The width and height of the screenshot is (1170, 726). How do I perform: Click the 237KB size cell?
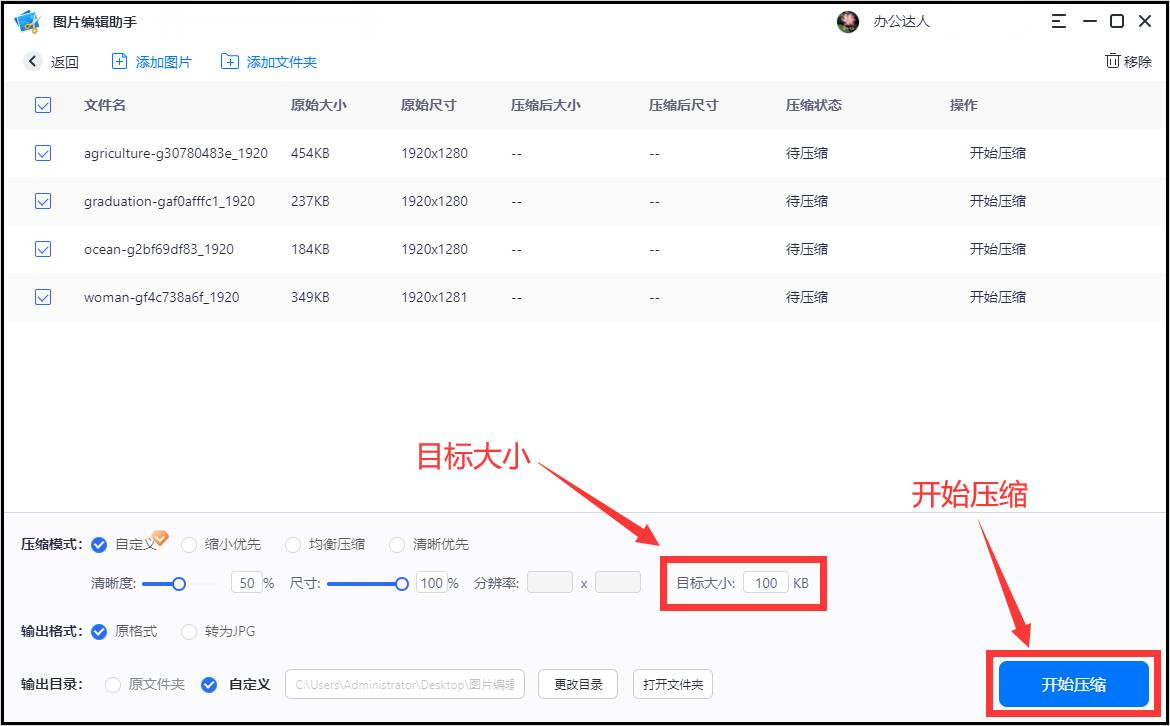point(310,201)
